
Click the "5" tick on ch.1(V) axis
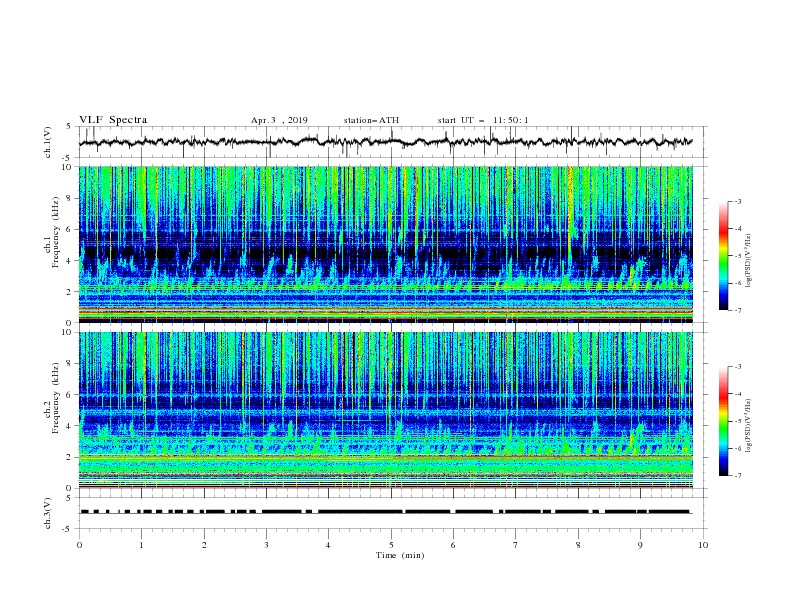click(x=69, y=126)
